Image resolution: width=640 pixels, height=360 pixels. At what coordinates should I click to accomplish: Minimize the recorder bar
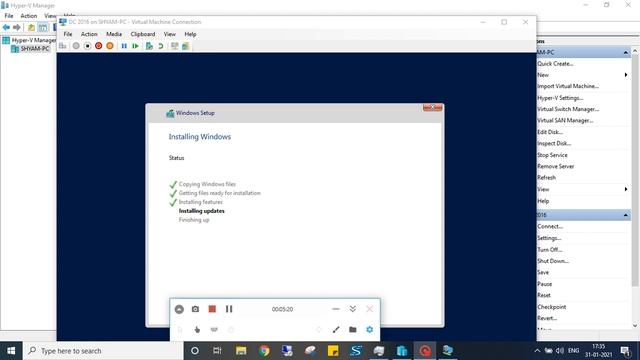[x=336, y=309]
